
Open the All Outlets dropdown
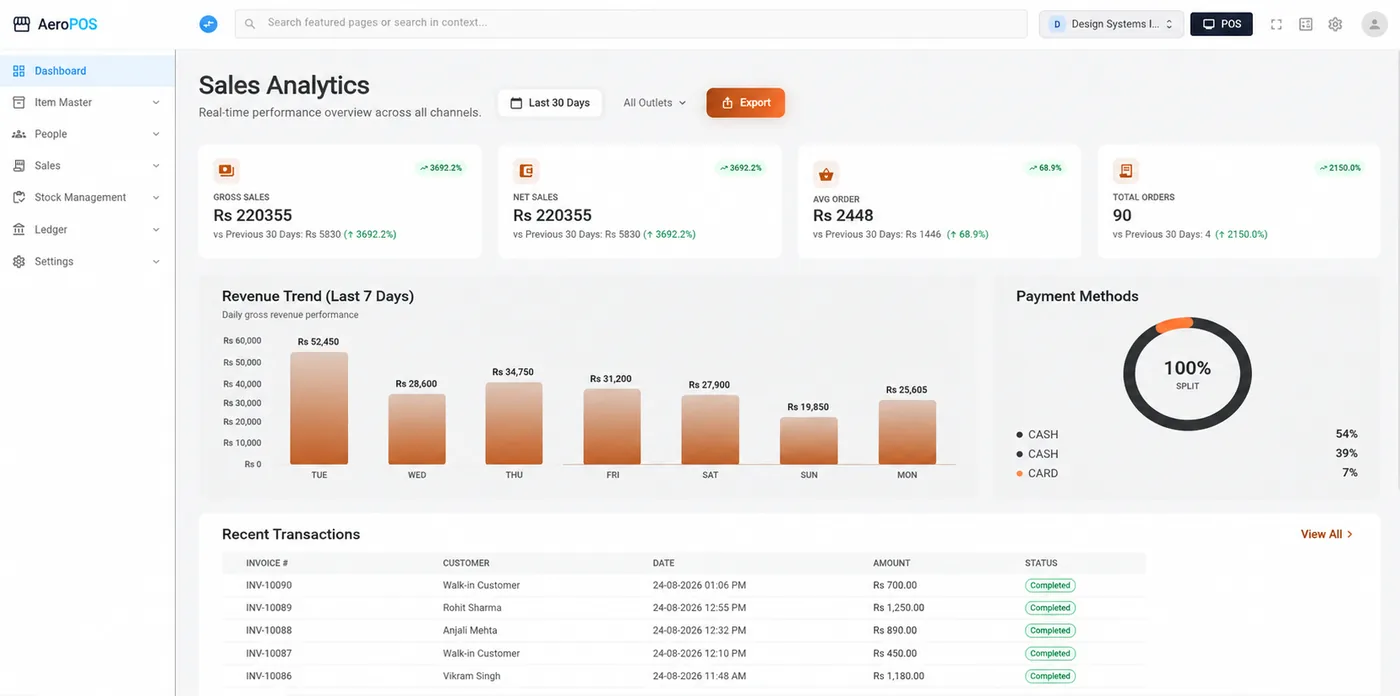point(655,103)
